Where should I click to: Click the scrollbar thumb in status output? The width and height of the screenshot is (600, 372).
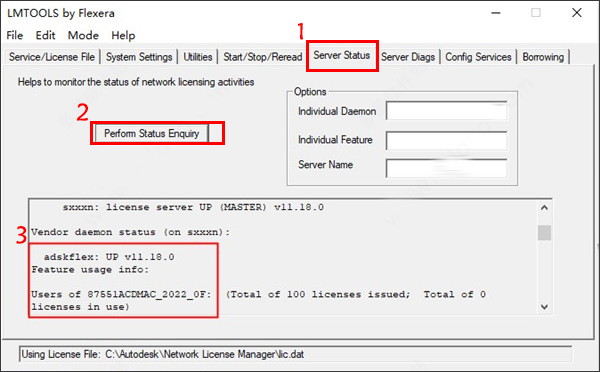(544, 233)
